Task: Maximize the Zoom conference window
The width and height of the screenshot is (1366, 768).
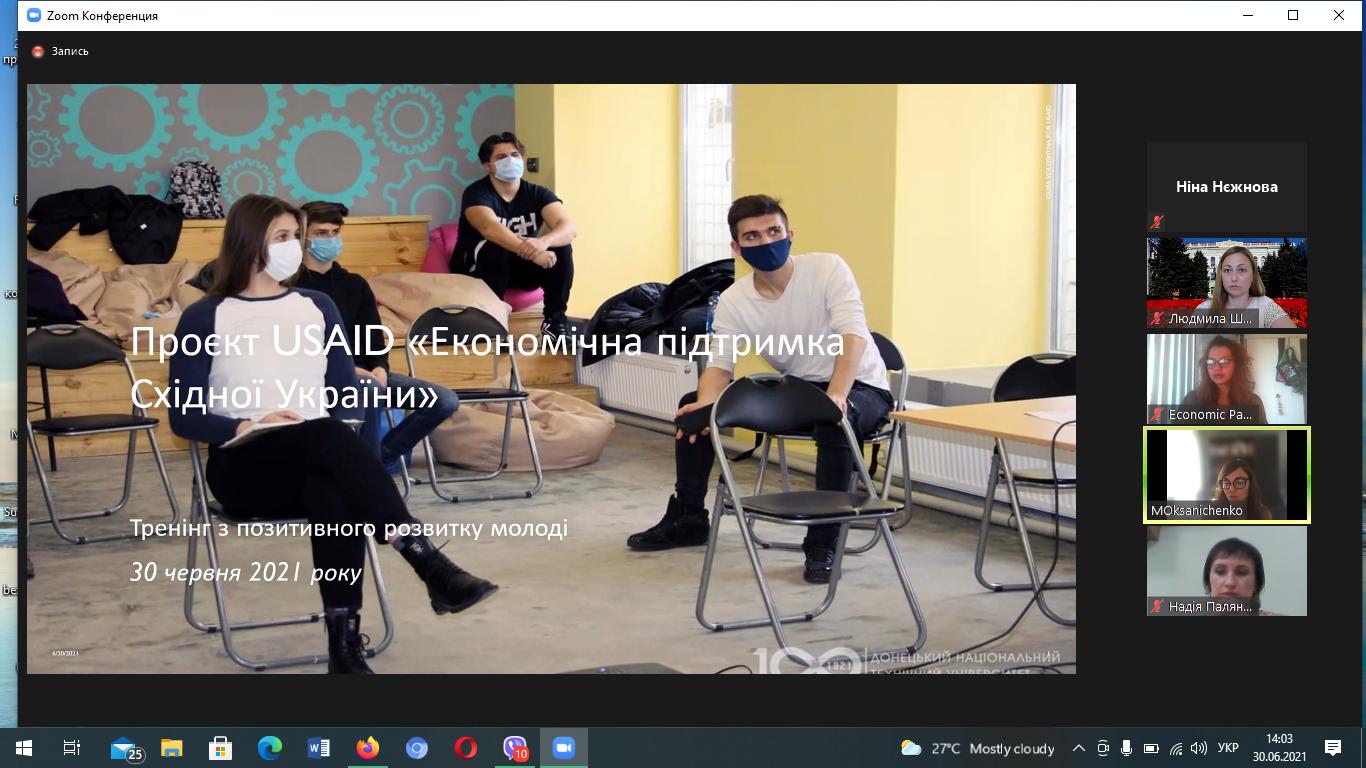Action: click(1293, 15)
